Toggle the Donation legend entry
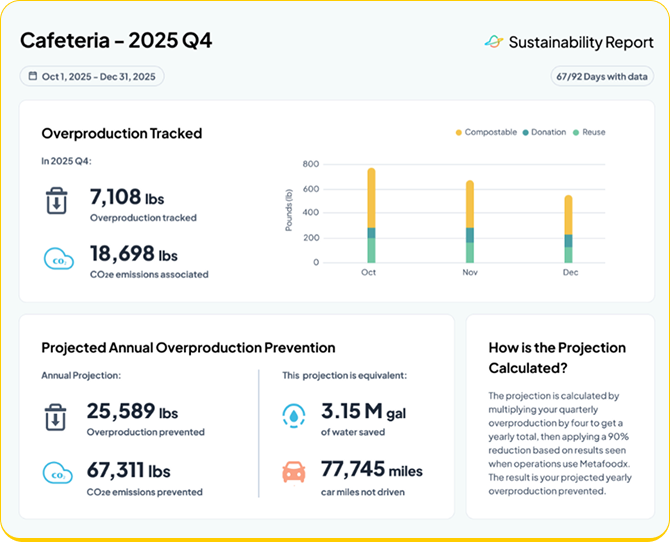670x542 pixels. click(x=544, y=132)
